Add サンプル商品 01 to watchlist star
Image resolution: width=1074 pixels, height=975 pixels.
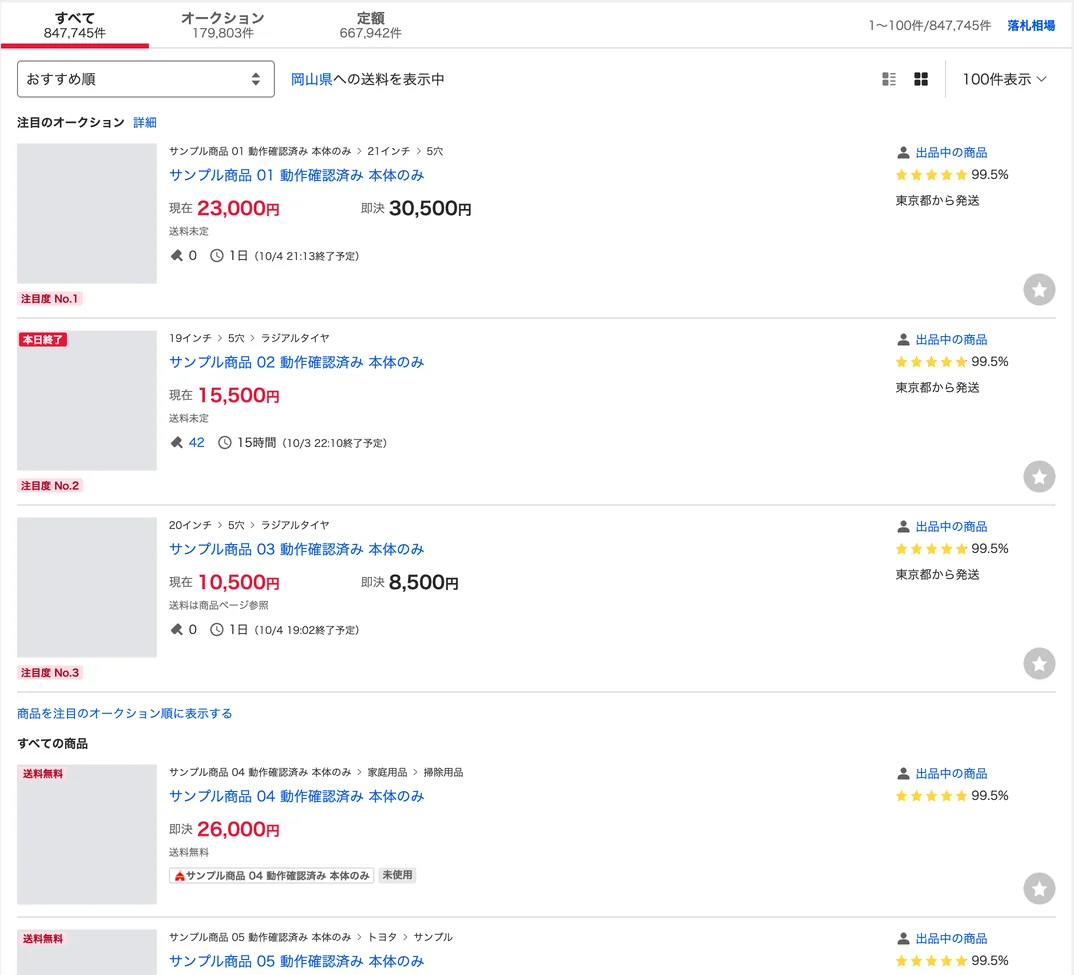coord(1039,290)
